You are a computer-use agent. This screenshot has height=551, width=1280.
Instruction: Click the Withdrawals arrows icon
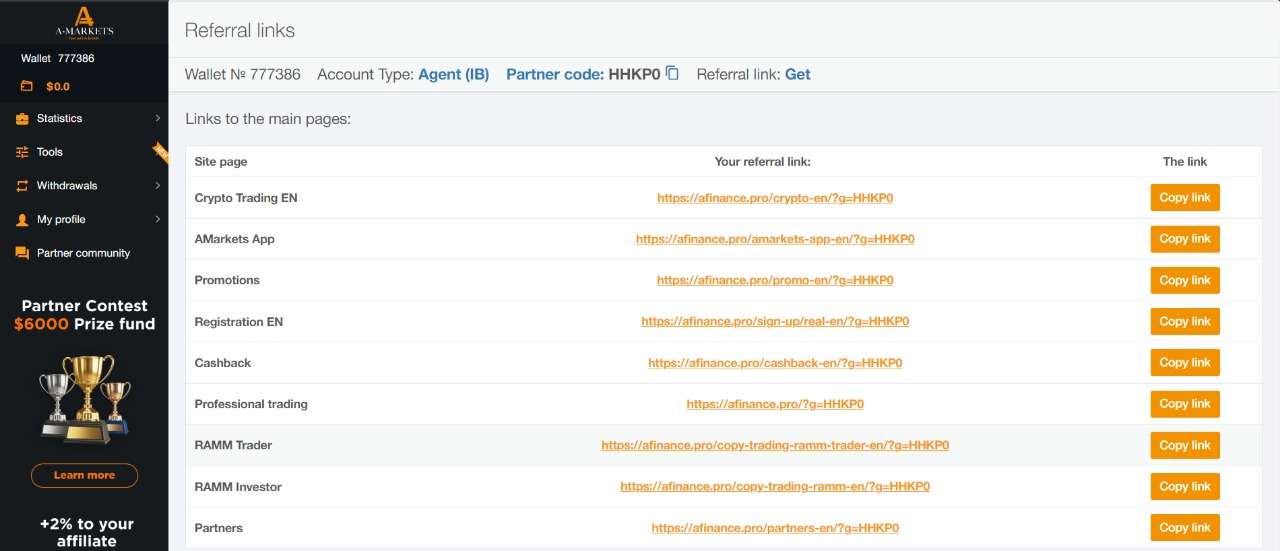coord(22,186)
